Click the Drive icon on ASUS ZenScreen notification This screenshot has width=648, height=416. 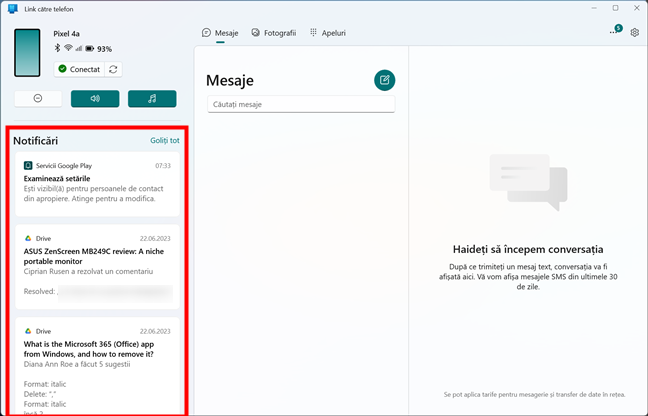[28, 238]
